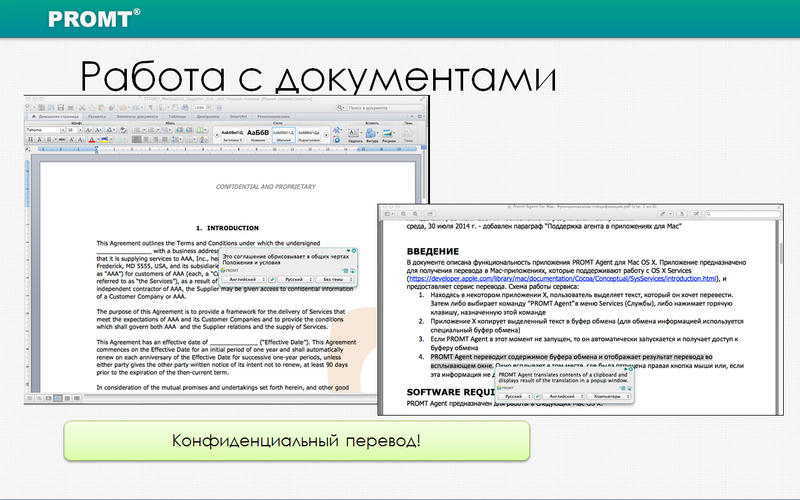Click the gear settings icon in Word translation popup
800x500 pixels.
click(354, 251)
